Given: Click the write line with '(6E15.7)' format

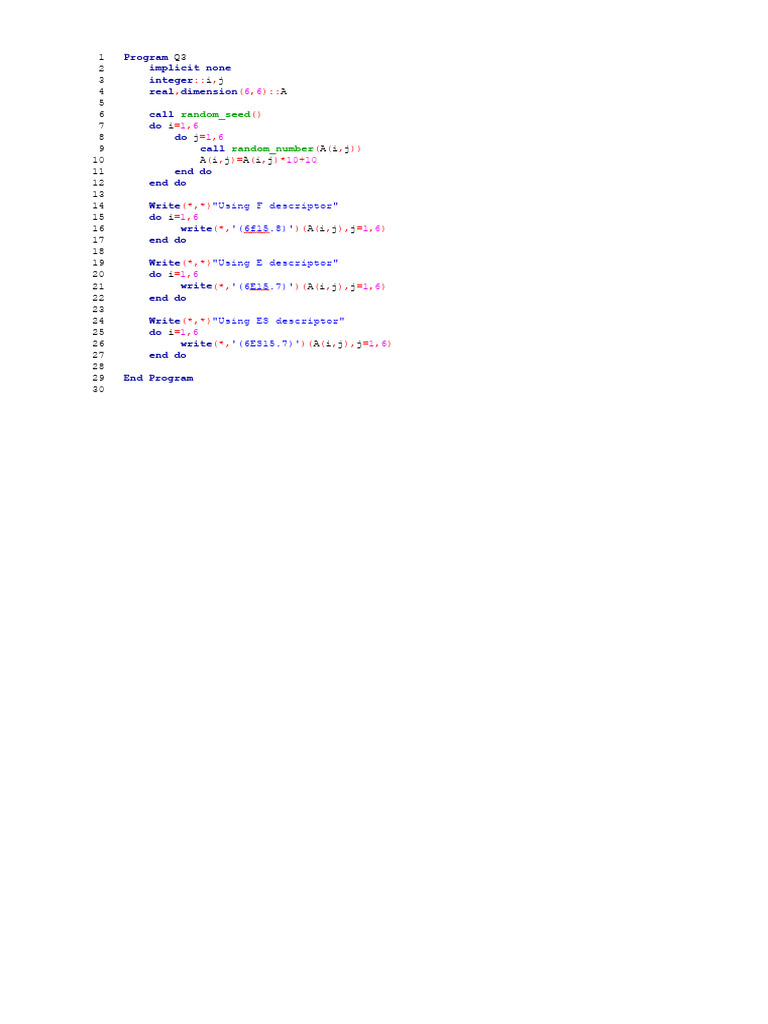Looking at the screenshot, I should tap(283, 286).
